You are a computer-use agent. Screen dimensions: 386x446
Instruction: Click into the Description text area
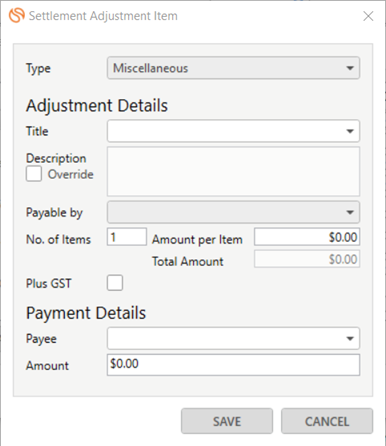[233, 171]
